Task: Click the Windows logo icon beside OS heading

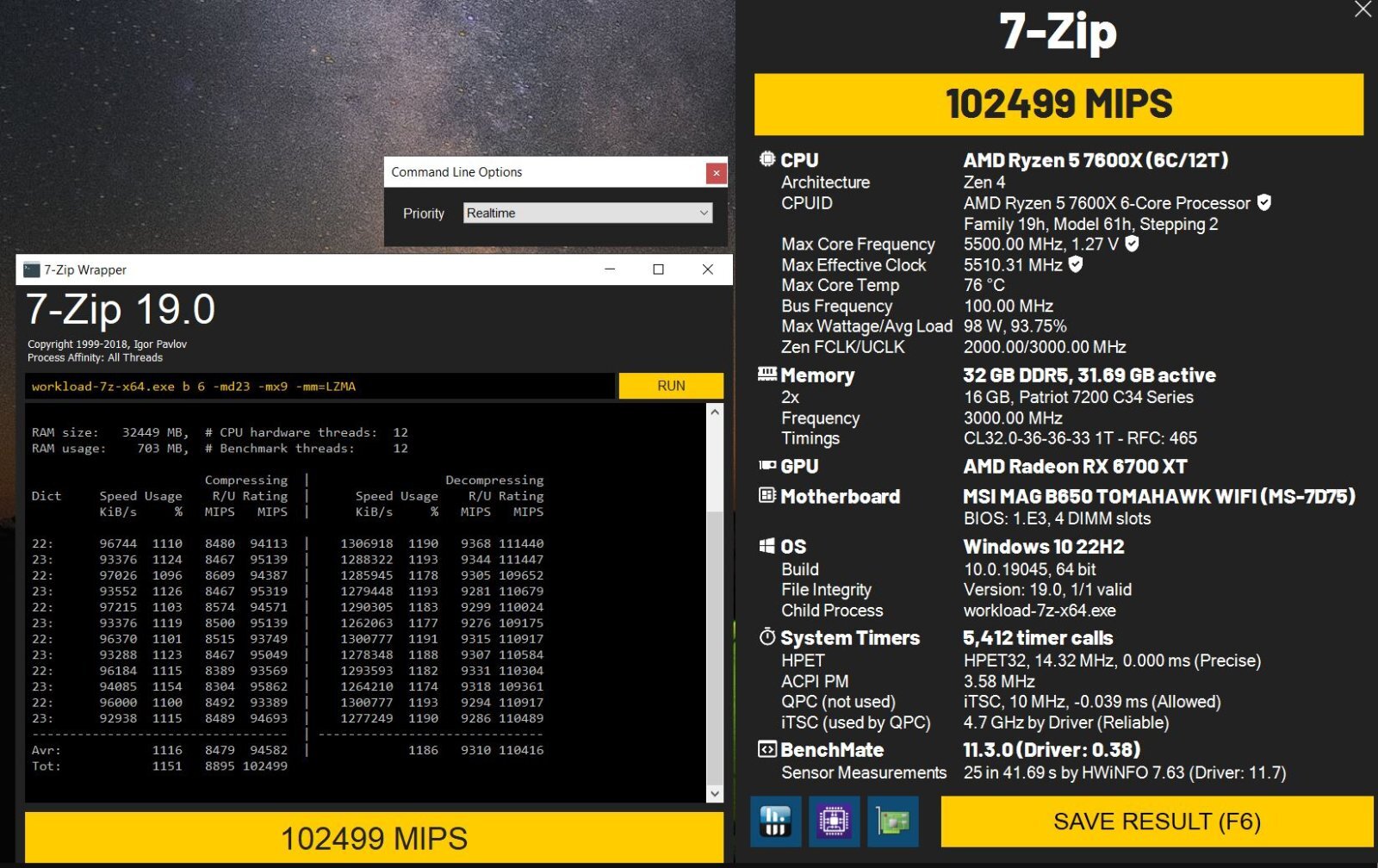Action: point(767,546)
